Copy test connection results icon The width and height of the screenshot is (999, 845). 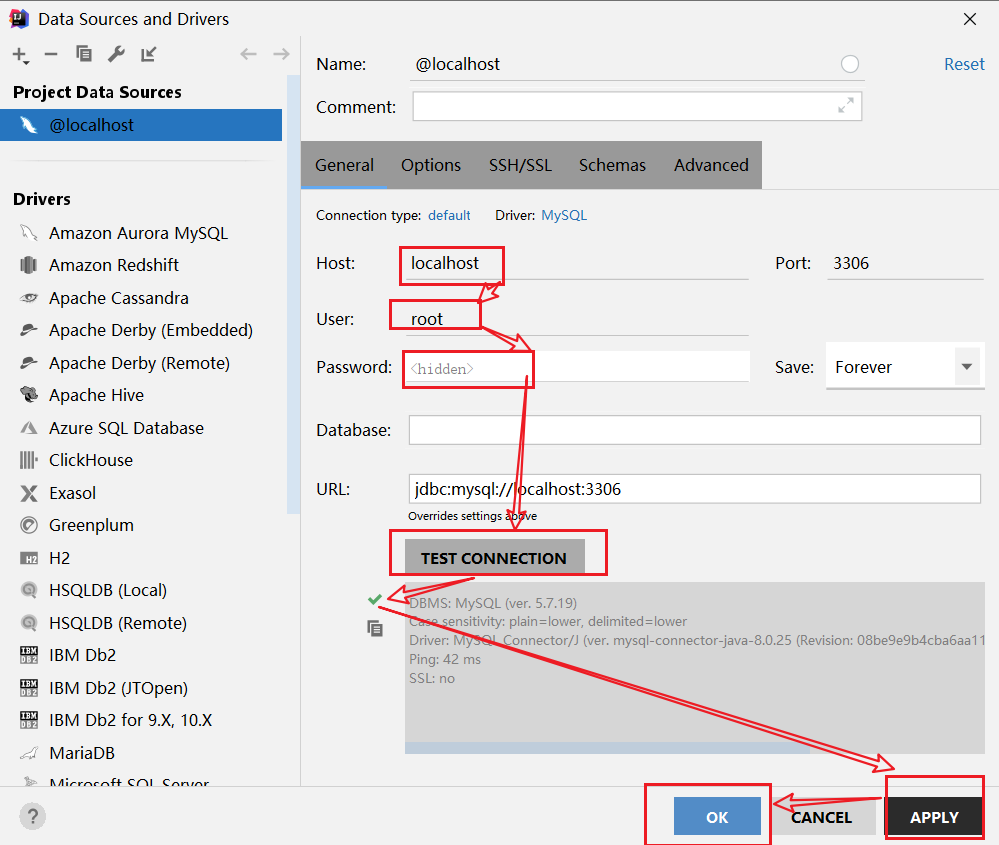tap(375, 629)
